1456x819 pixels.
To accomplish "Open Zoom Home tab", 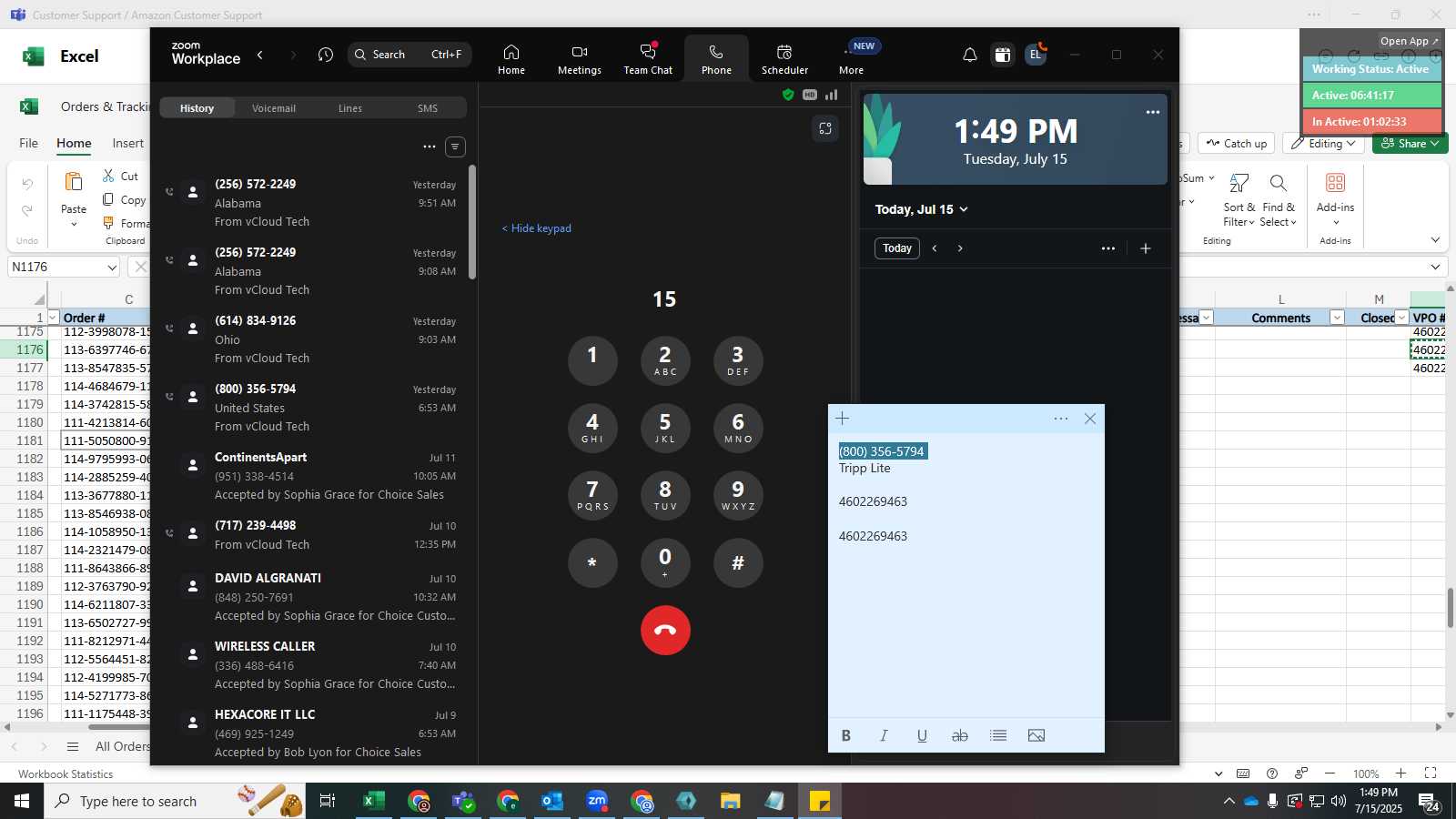I will (511, 58).
